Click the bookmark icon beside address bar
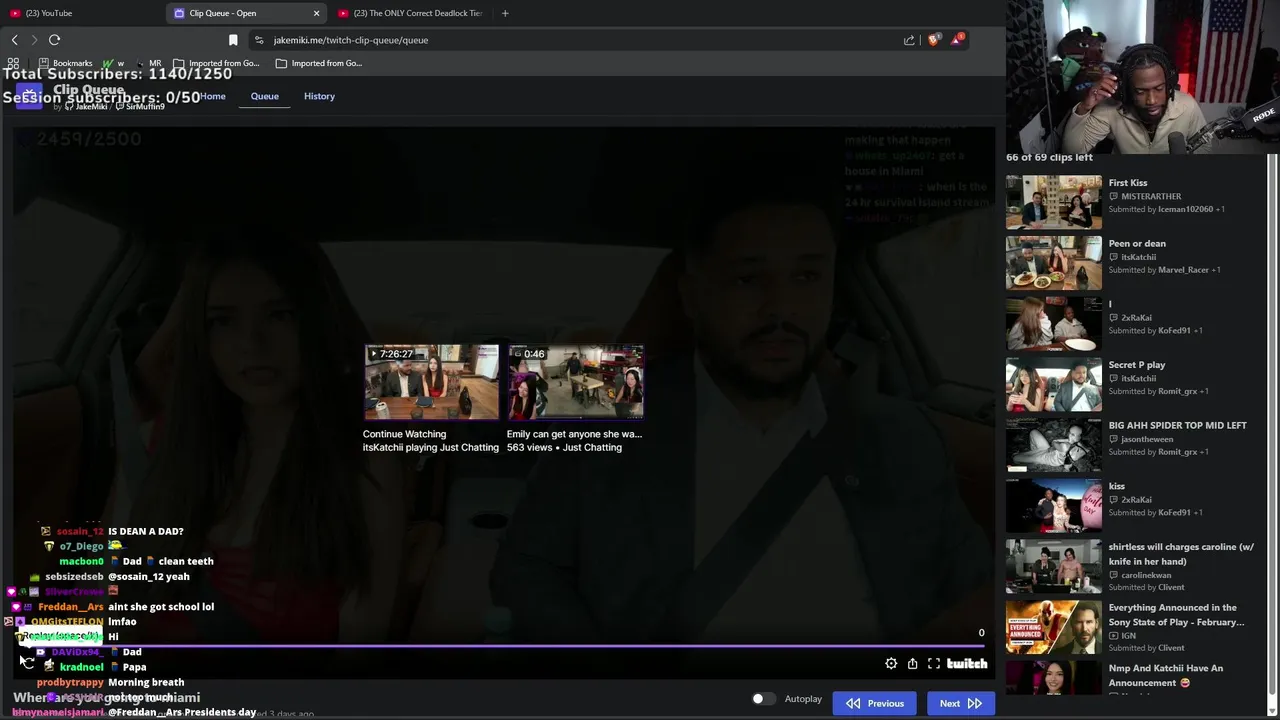 233,40
